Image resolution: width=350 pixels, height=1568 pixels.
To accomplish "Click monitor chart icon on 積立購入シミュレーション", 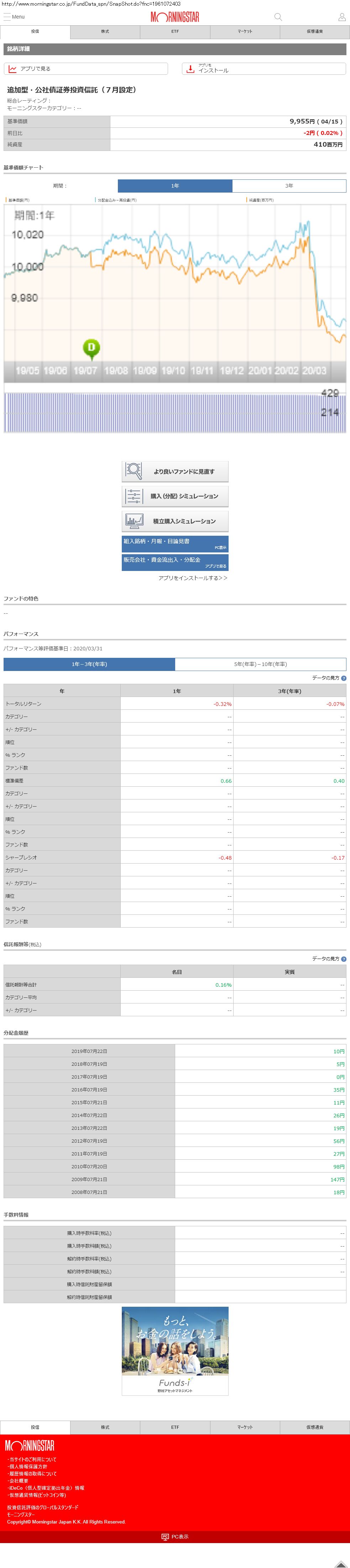I will (x=133, y=521).
